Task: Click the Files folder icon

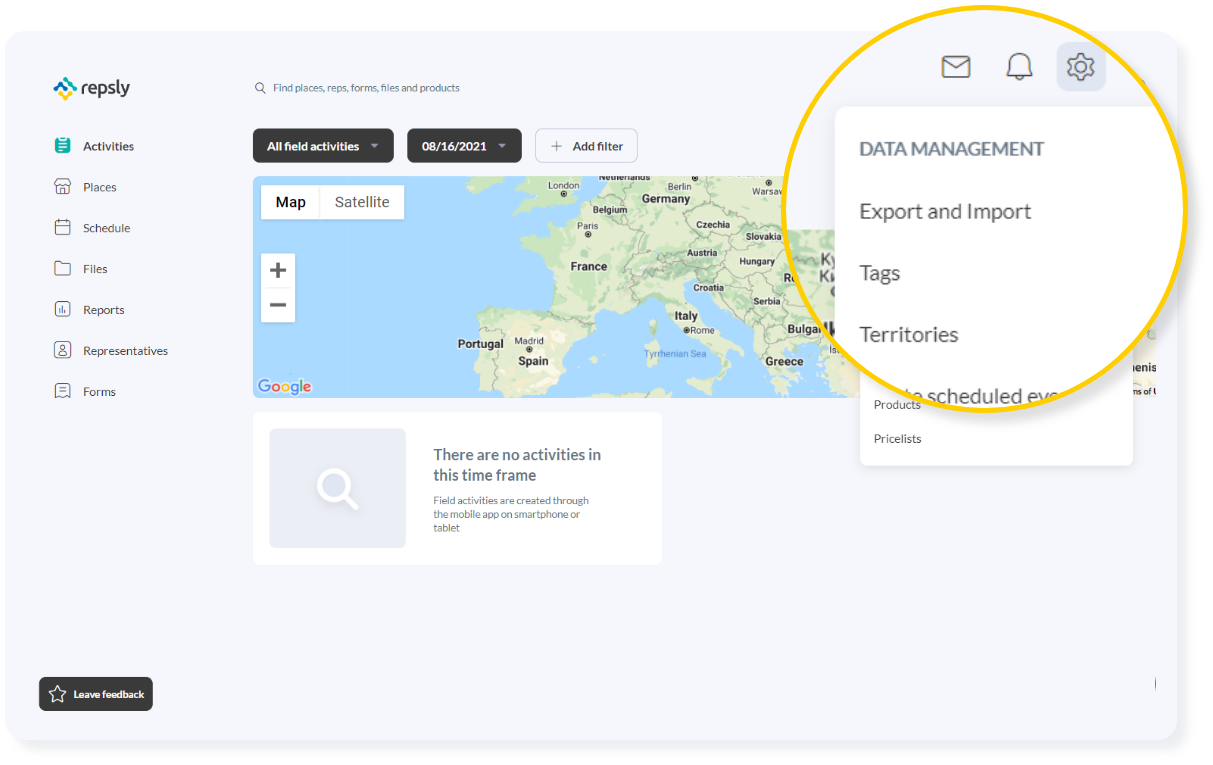Action: click(x=63, y=268)
